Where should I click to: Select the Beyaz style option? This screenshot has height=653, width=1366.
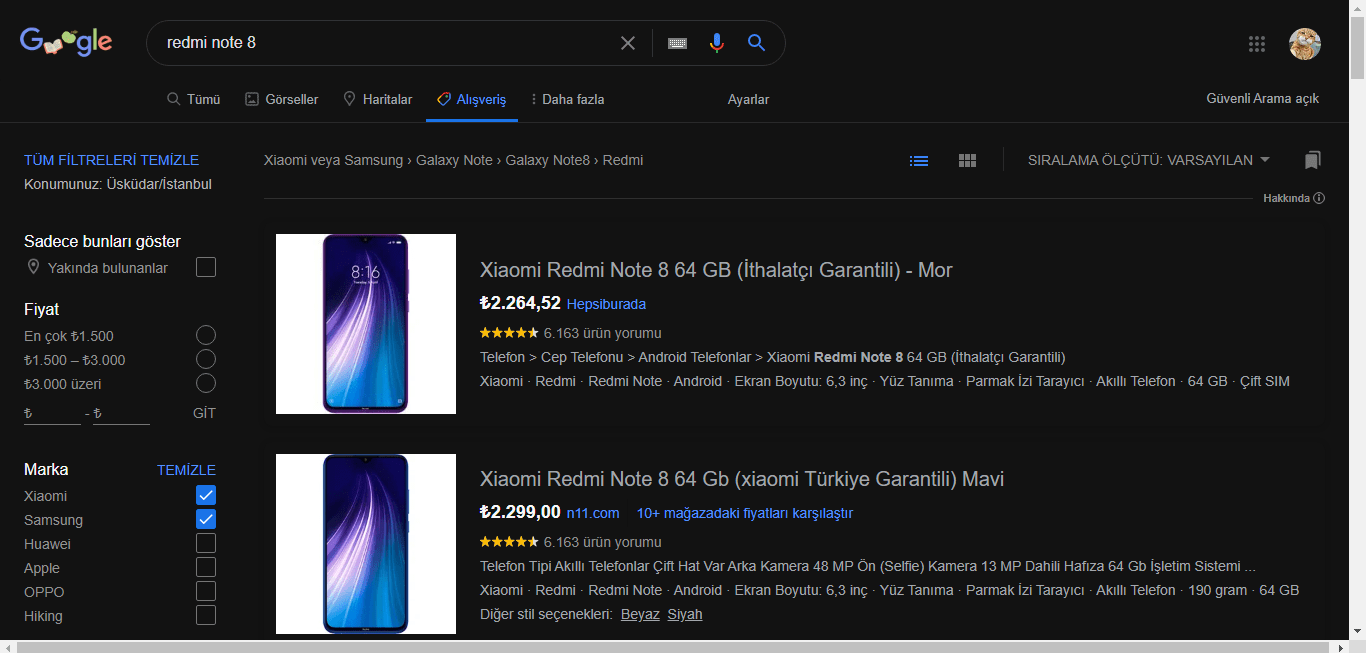(640, 614)
